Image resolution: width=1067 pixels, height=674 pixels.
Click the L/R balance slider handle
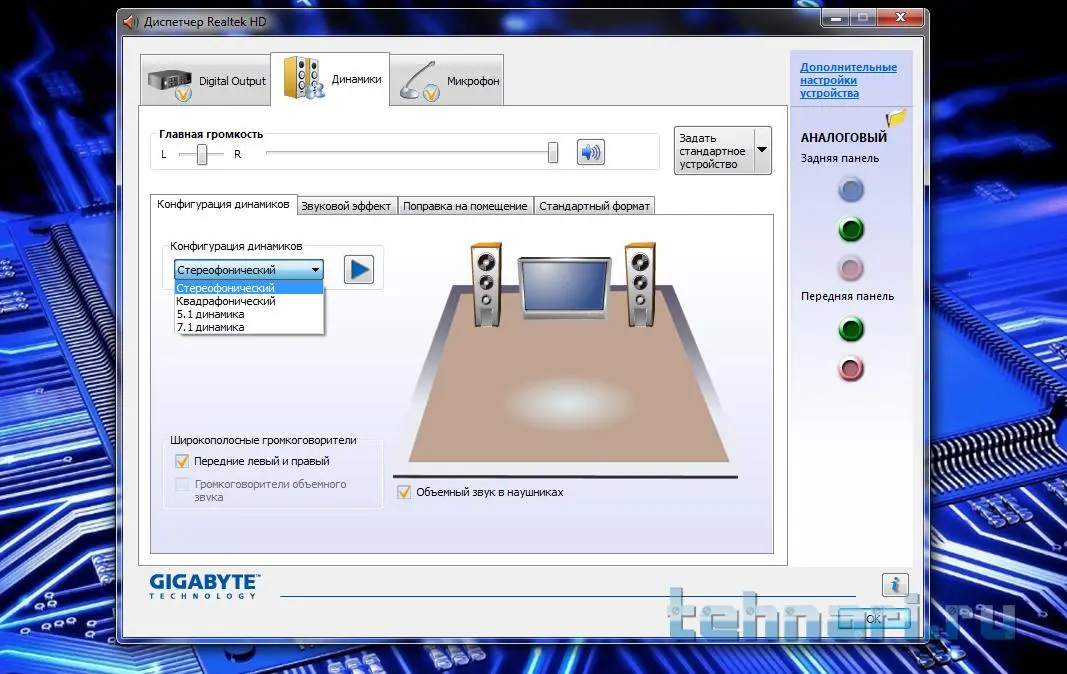coord(201,155)
